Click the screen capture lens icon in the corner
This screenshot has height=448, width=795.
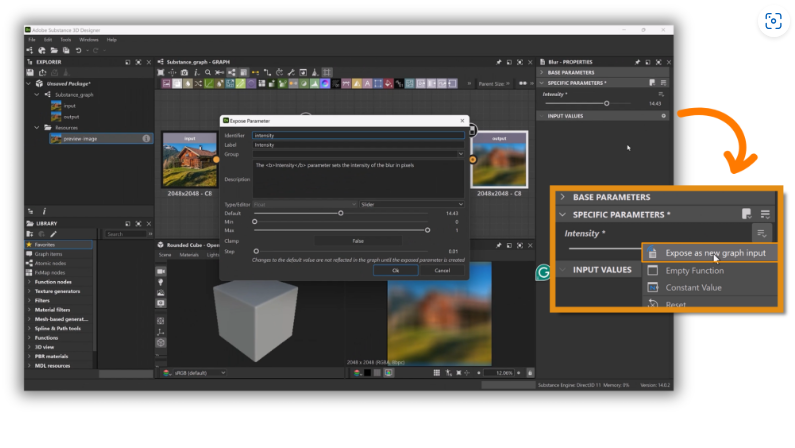pyautogui.click(x=773, y=21)
